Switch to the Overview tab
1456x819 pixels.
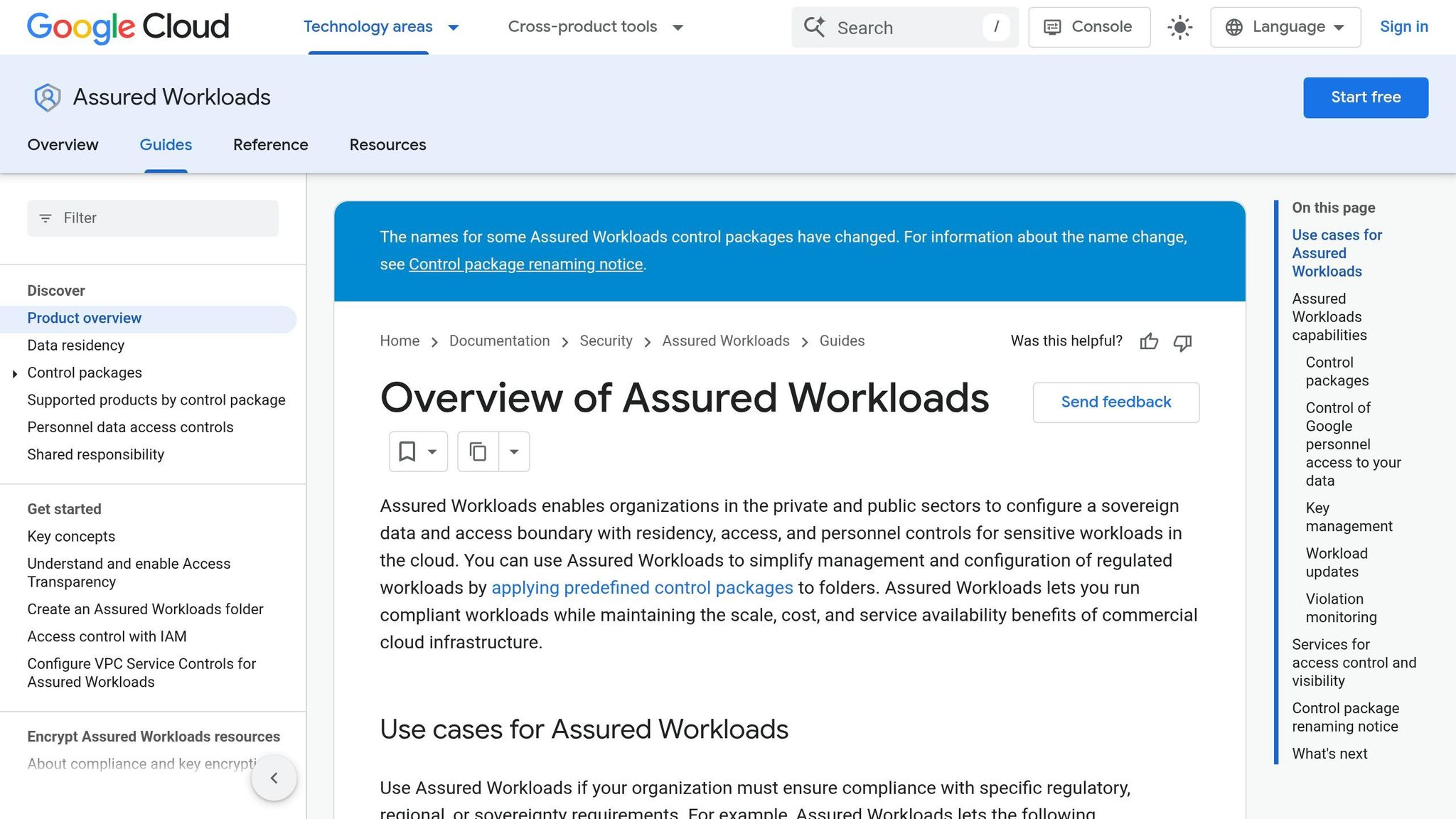pyautogui.click(x=63, y=145)
